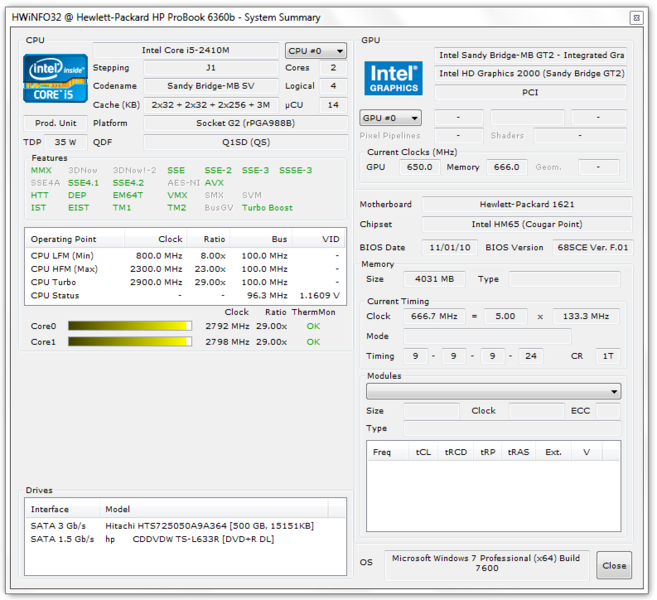Select the CPU LFM (Min) row
The width and height of the screenshot is (657, 600).
click(185, 256)
